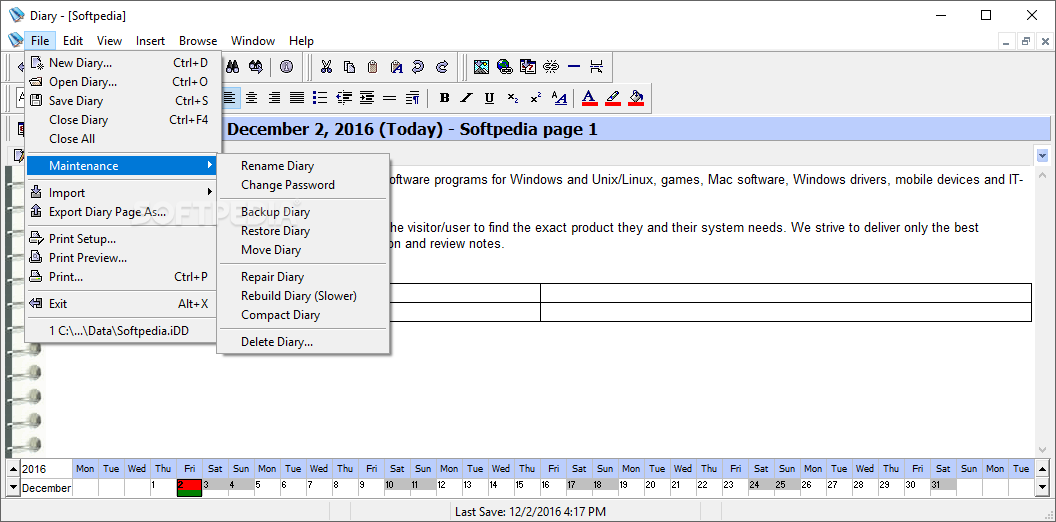Select December 25 in calendar strip
The width and height of the screenshot is (1056, 522).
[787, 486]
